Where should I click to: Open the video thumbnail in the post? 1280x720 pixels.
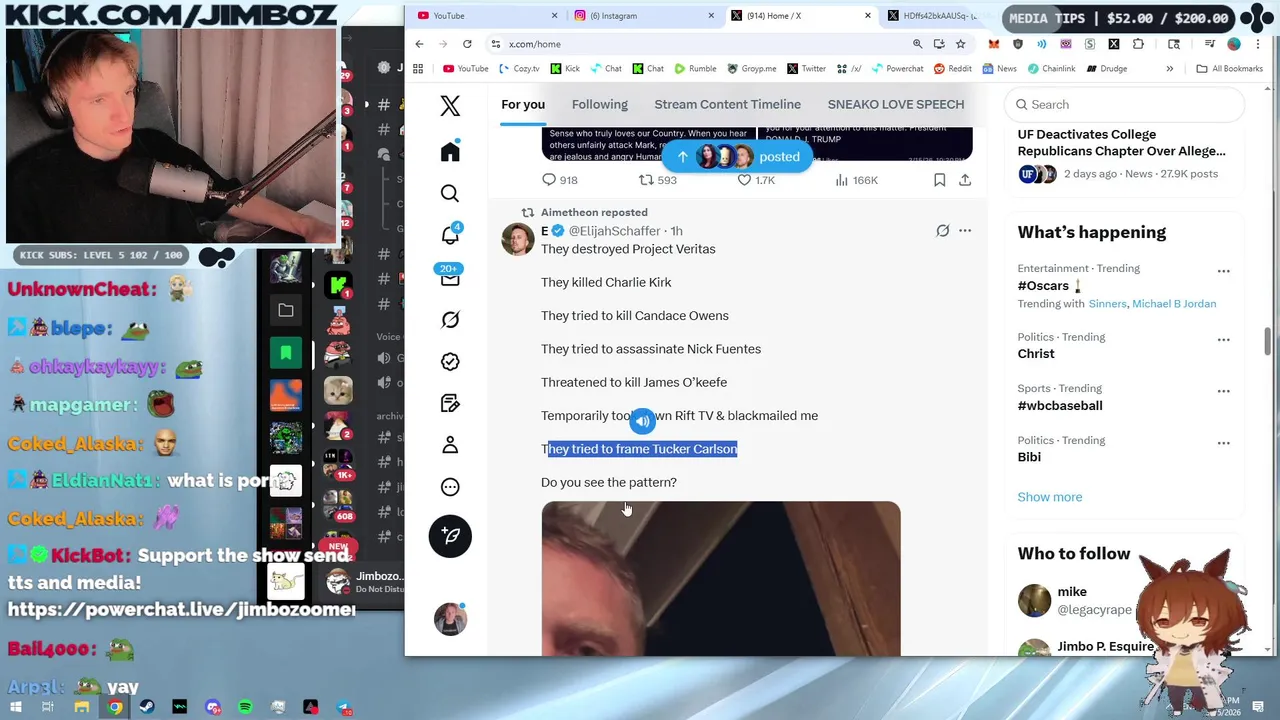coord(721,579)
